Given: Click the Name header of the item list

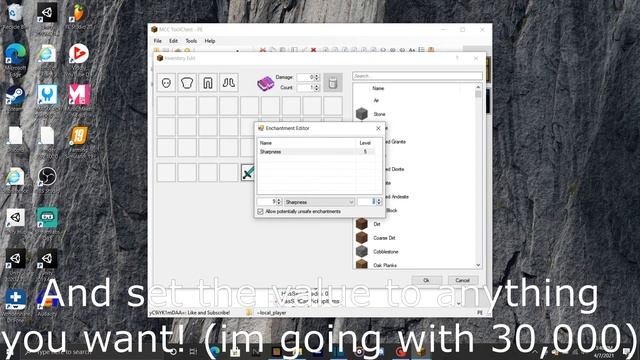Looking at the screenshot, I should tap(378, 88).
